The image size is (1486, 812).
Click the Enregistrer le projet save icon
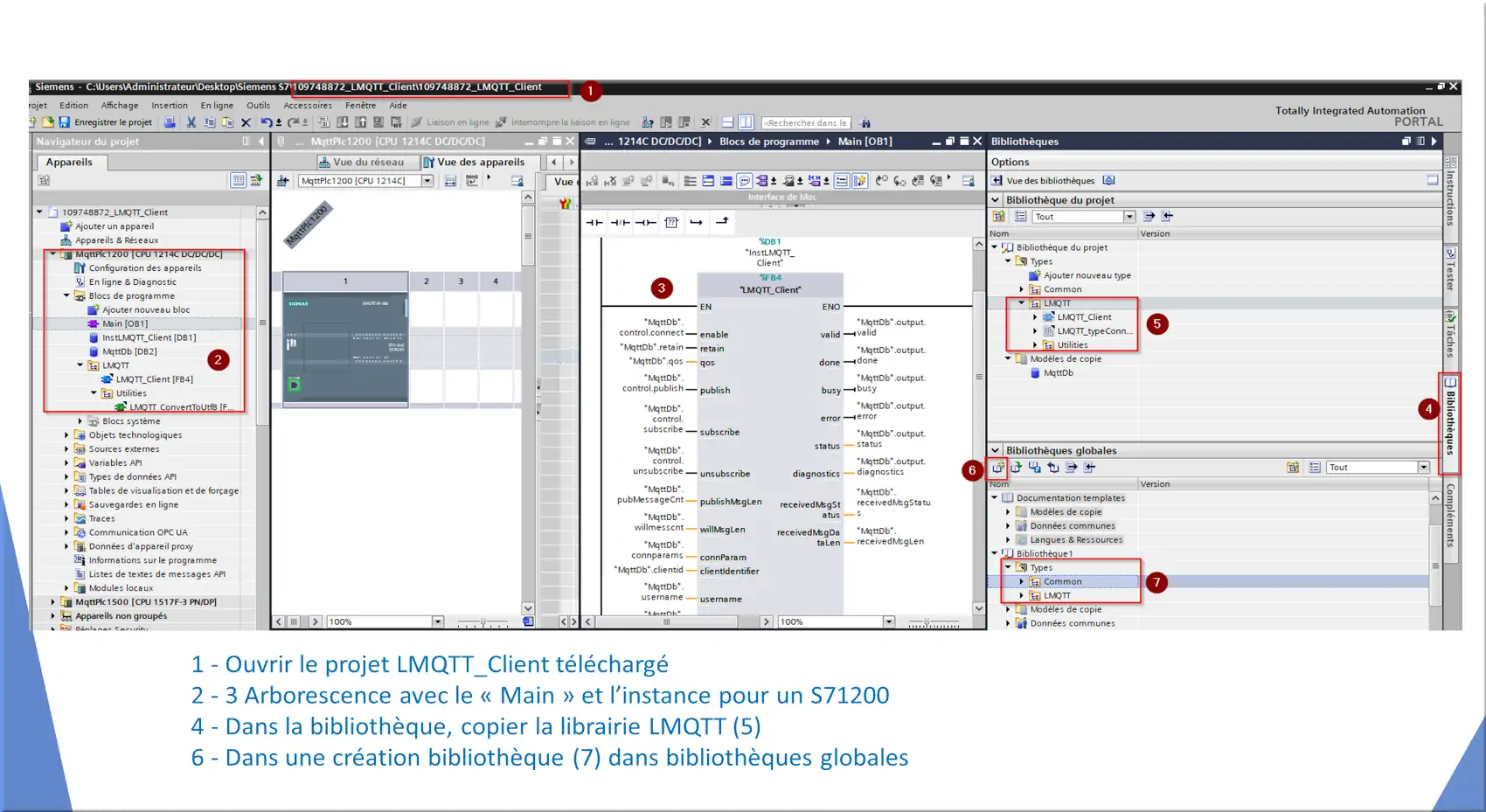(65, 122)
